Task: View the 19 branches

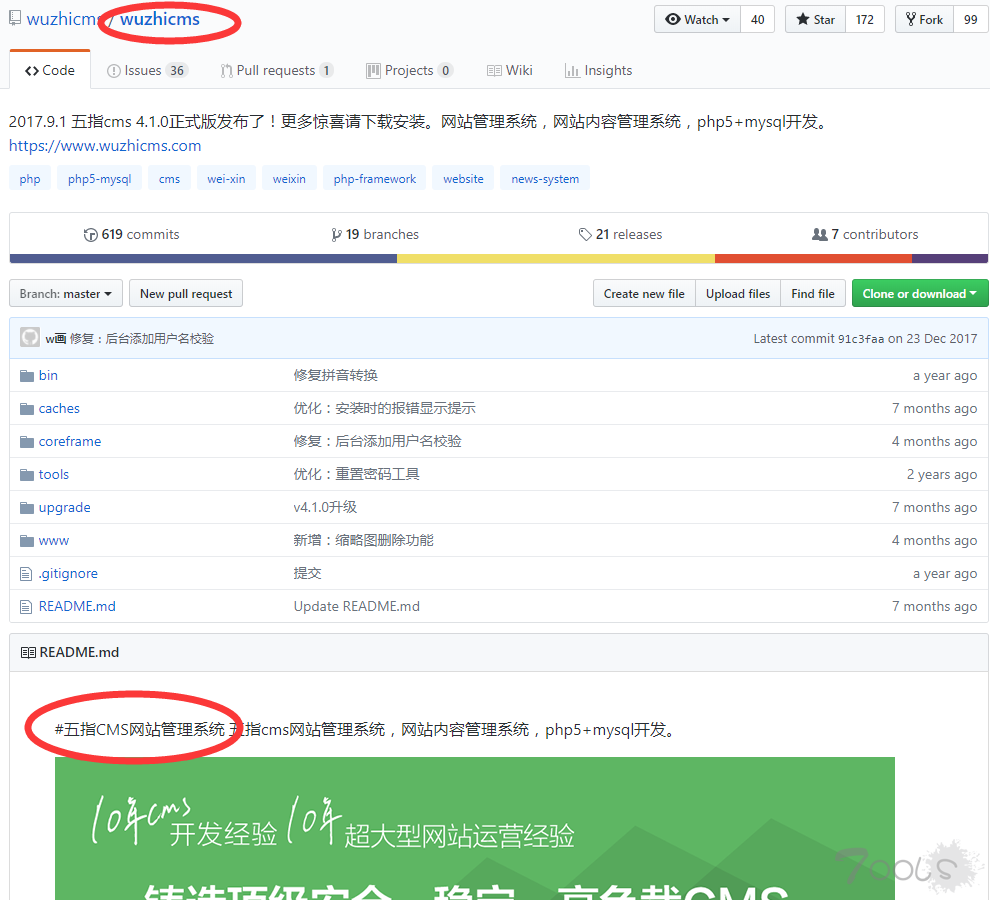Action: (375, 234)
